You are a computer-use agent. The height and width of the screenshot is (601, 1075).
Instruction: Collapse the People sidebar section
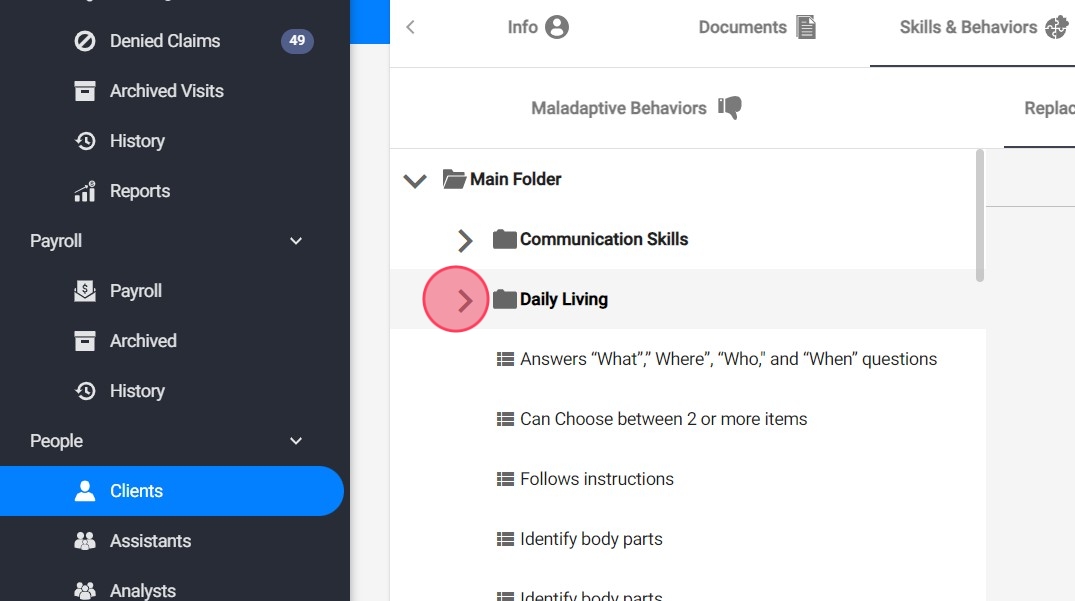tap(296, 441)
